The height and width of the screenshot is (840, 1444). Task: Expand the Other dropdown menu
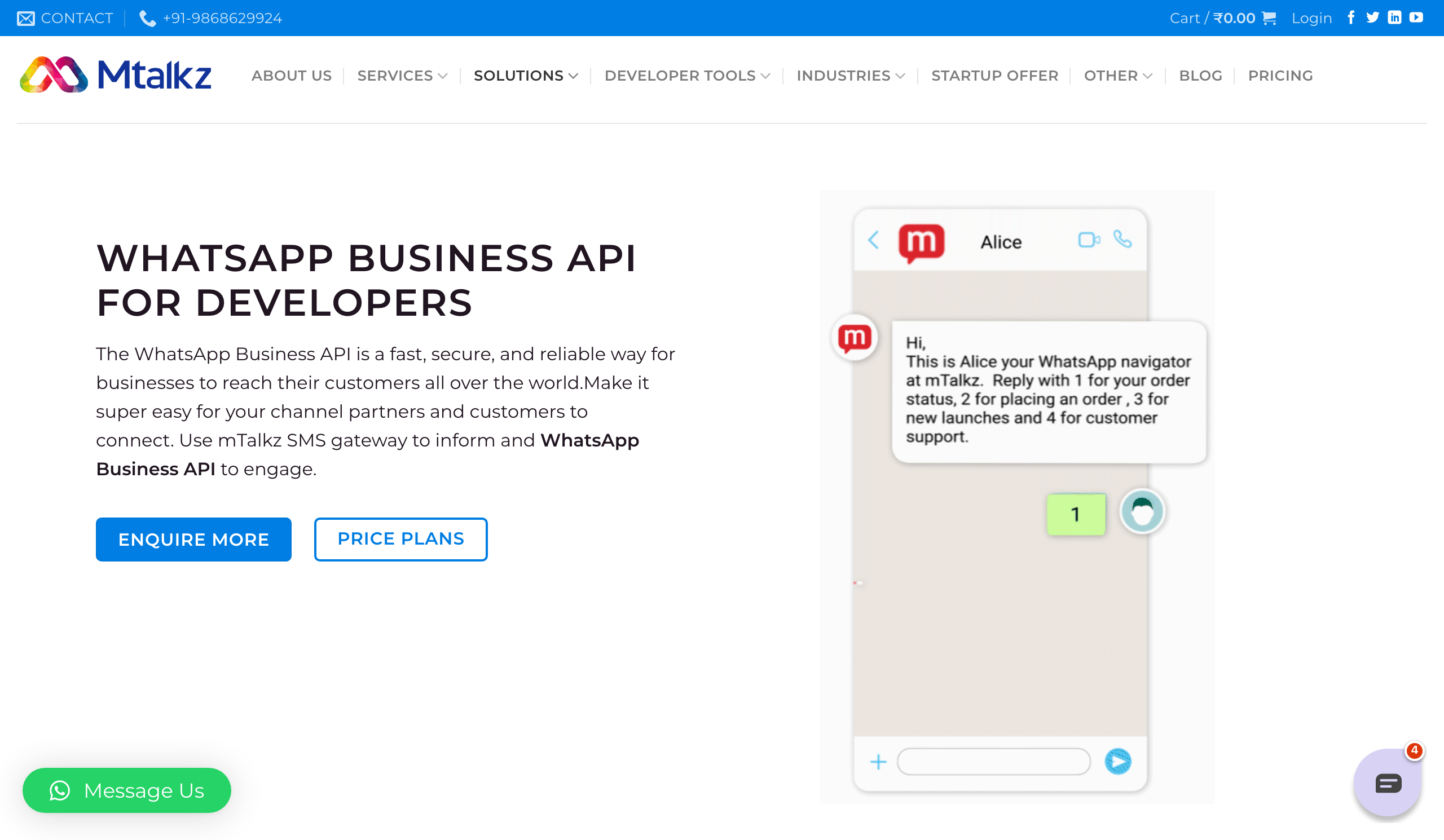pos(1117,76)
